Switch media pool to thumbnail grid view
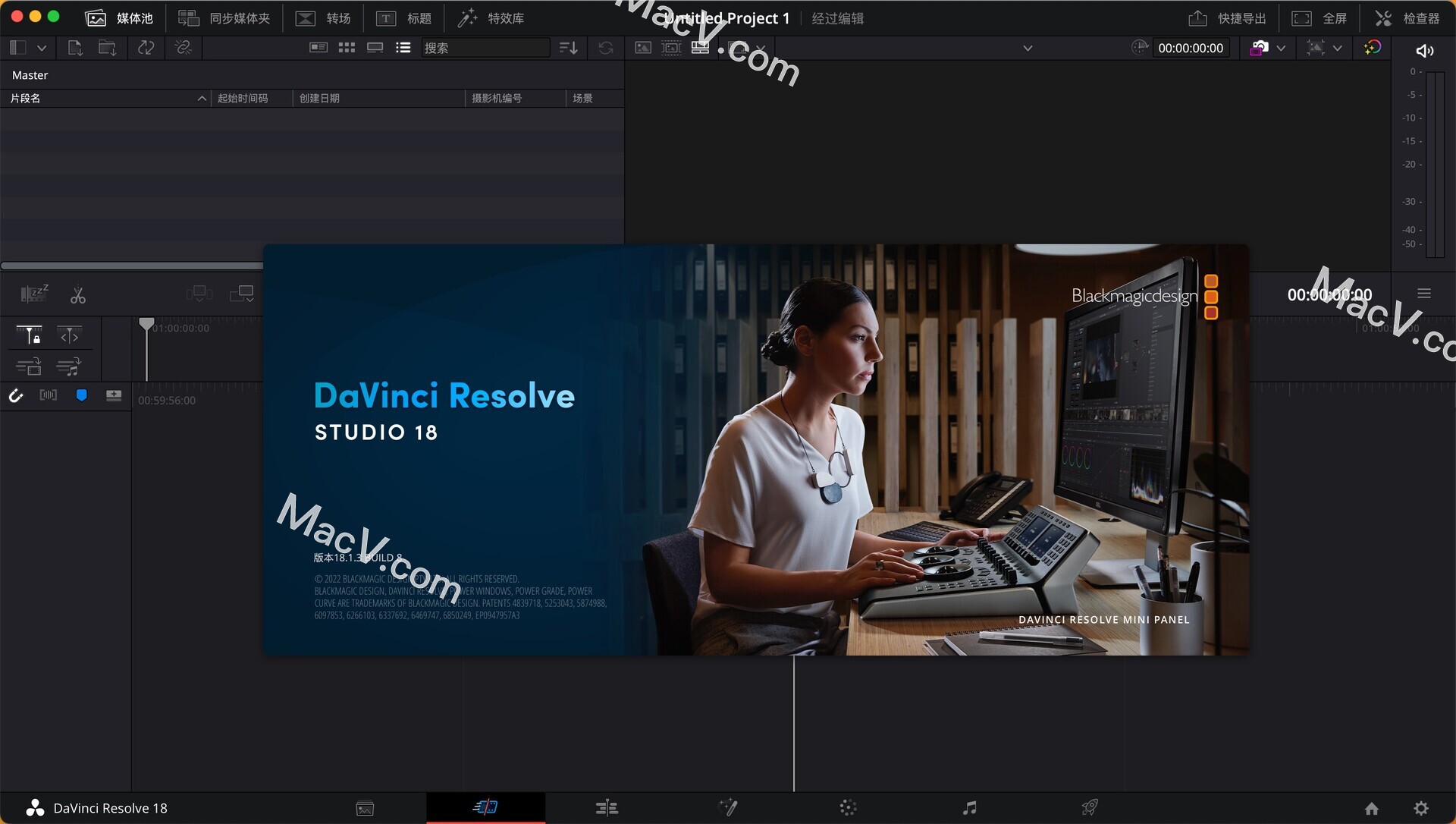This screenshot has width=1456, height=824. point(347,48)
